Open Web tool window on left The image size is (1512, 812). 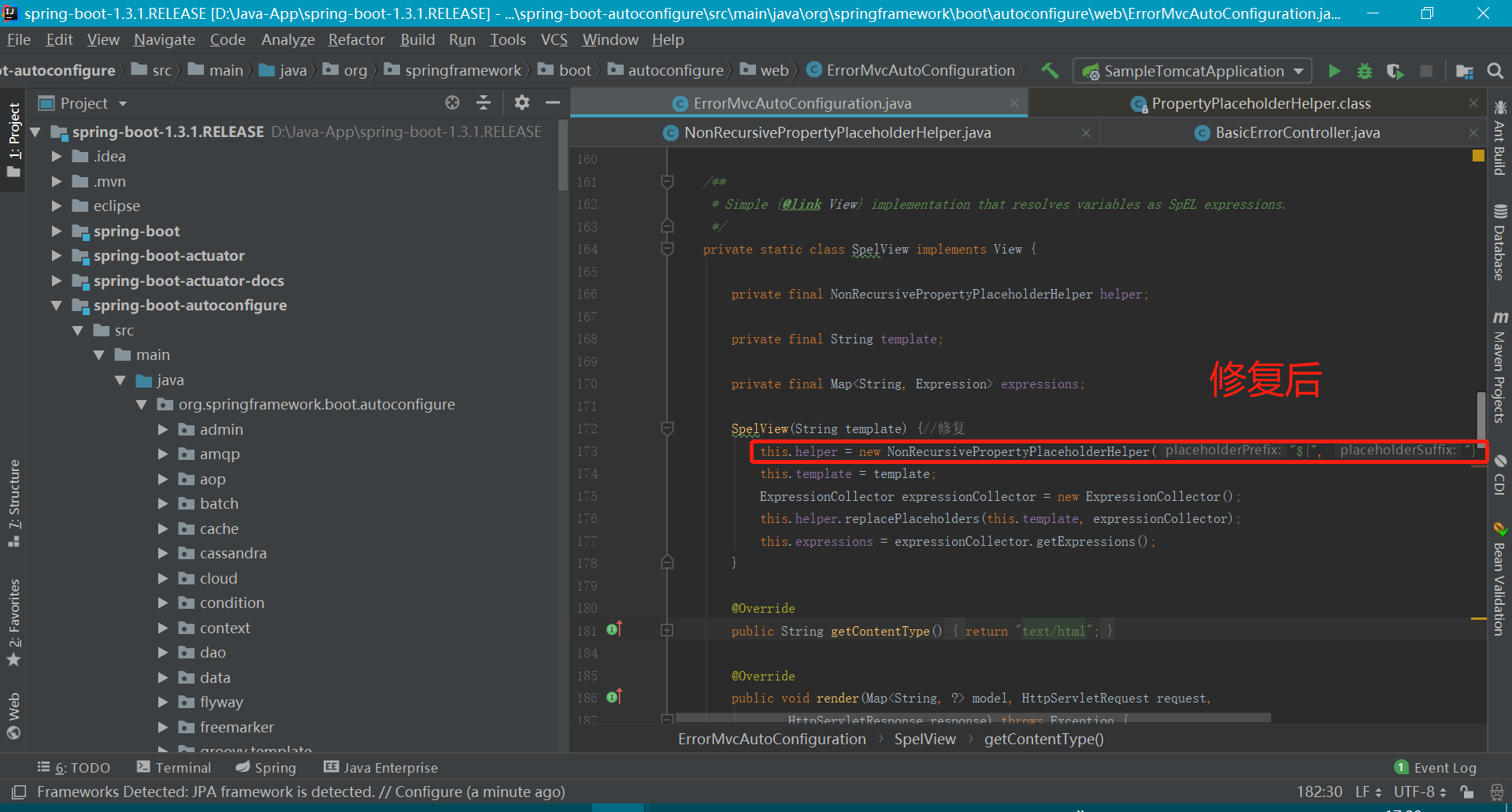point(13,716)
